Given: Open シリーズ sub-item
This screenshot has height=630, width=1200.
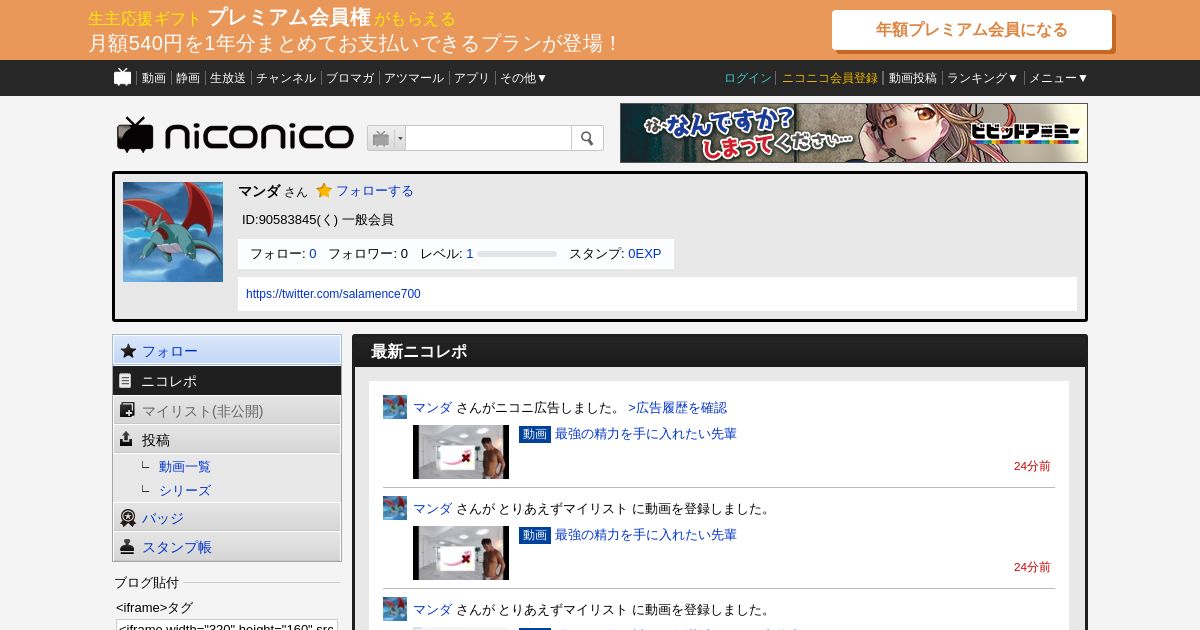Looking at the screenshot, I should (x=185, y=491).
